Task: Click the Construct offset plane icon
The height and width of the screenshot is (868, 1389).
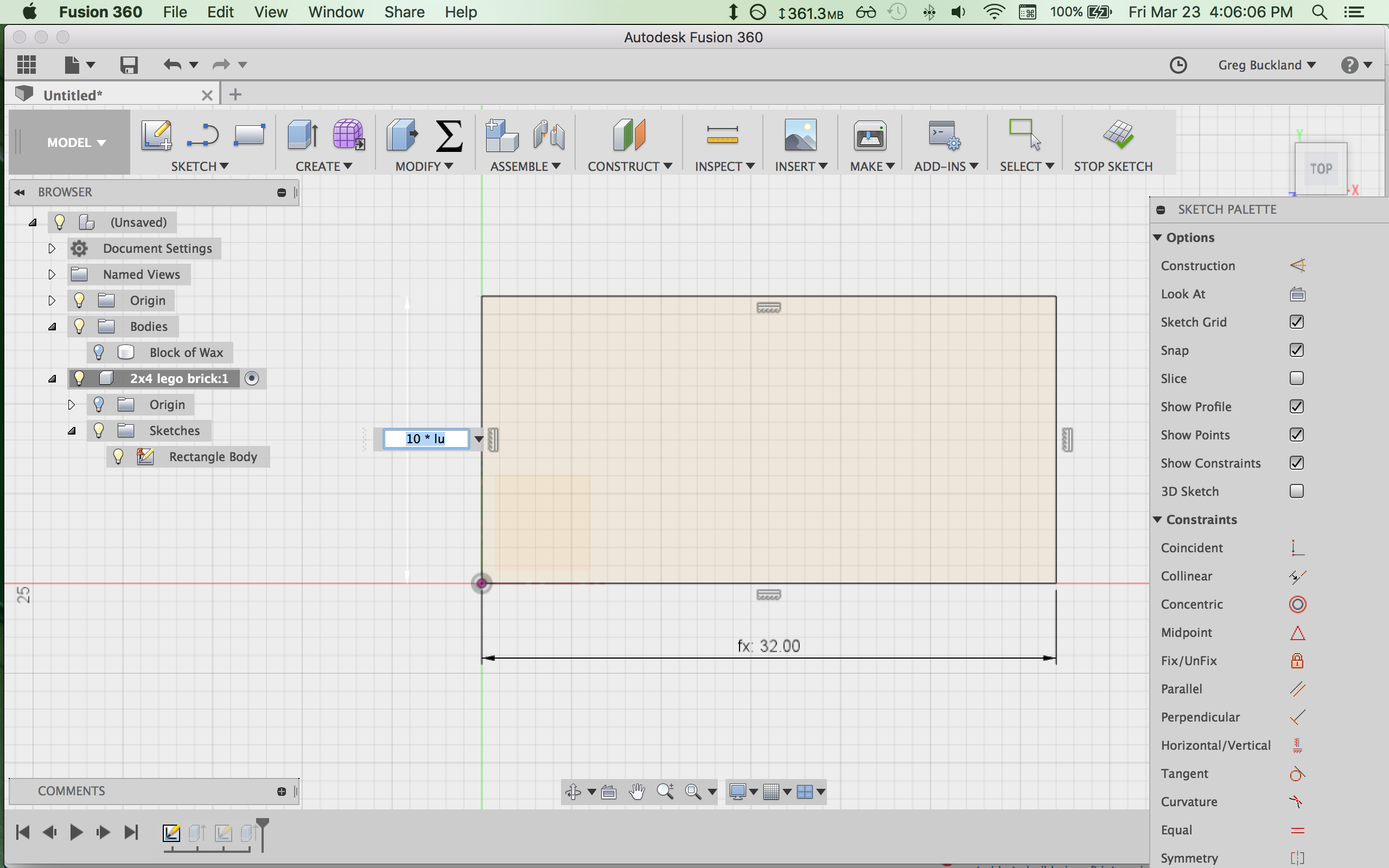Action: click(x=629, y=136)
